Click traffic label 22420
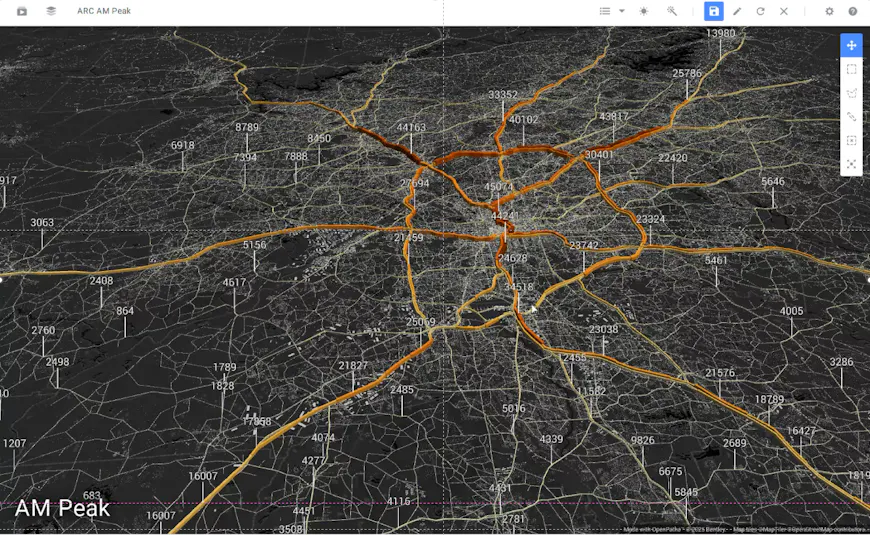870x535 pixels. (673, 158)
